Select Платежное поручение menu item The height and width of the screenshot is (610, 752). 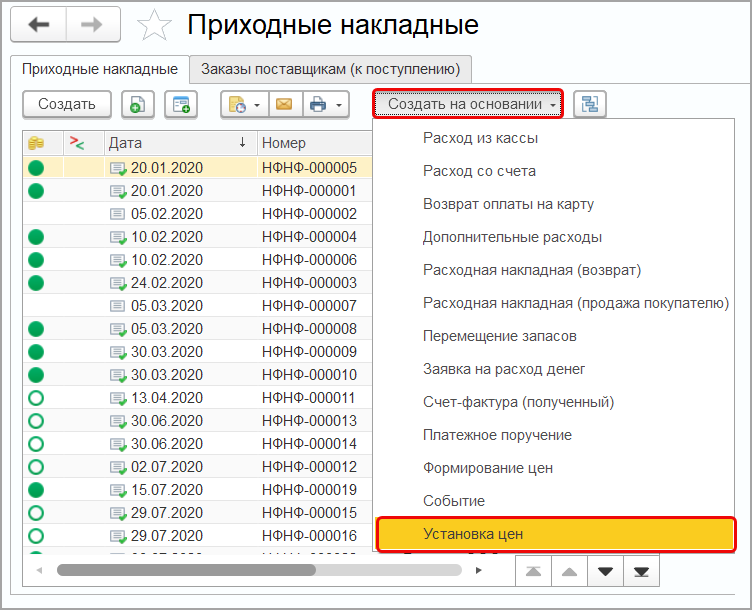(x=497, y=435)
